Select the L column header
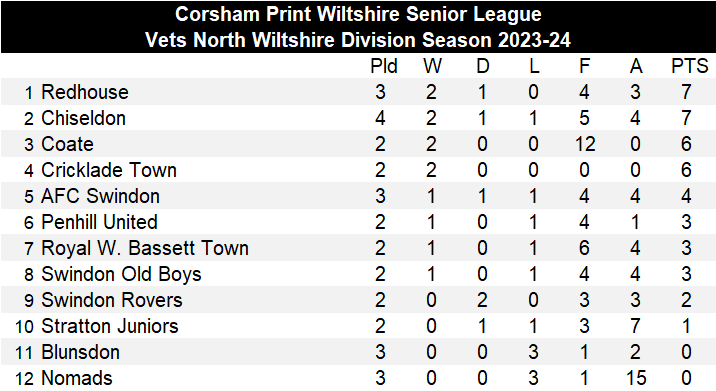Viewport: 716px width, 391px height. (x=534, y=67)
